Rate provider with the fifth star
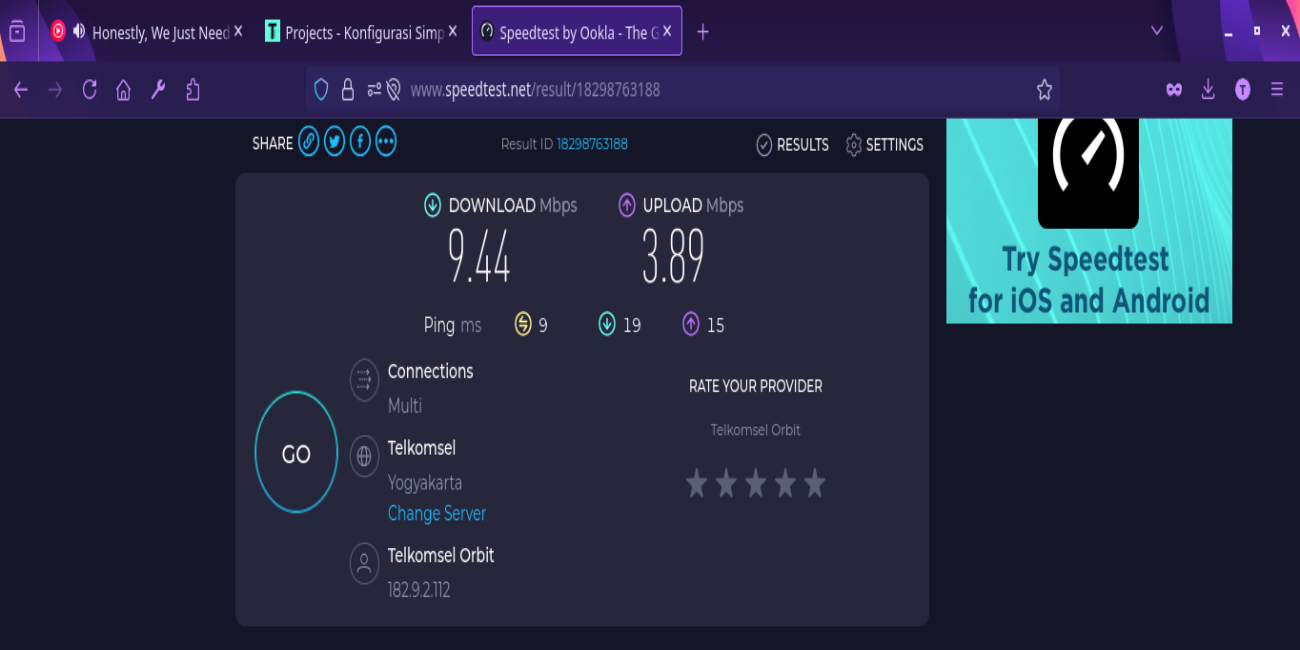Image resolution: width=1300 pixels, height=650 pixels. [815, 484]
